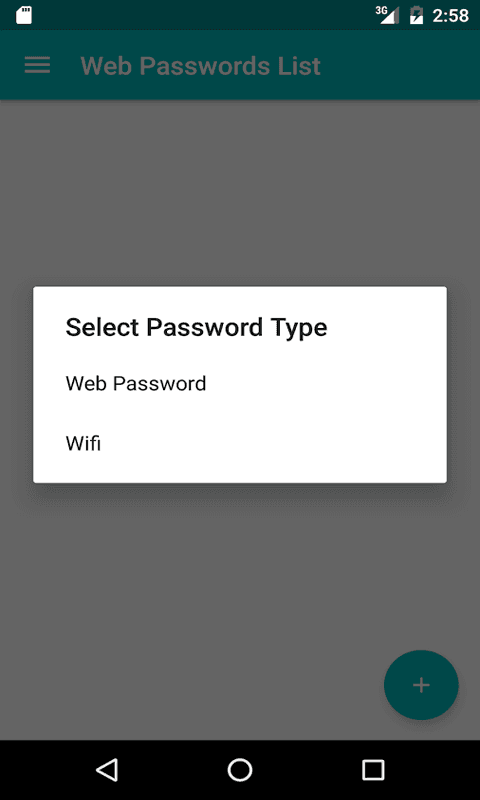This screenshot has height=800, width=480.
Task: Tap the Android home circle button
Action: [x=240, y=769]
